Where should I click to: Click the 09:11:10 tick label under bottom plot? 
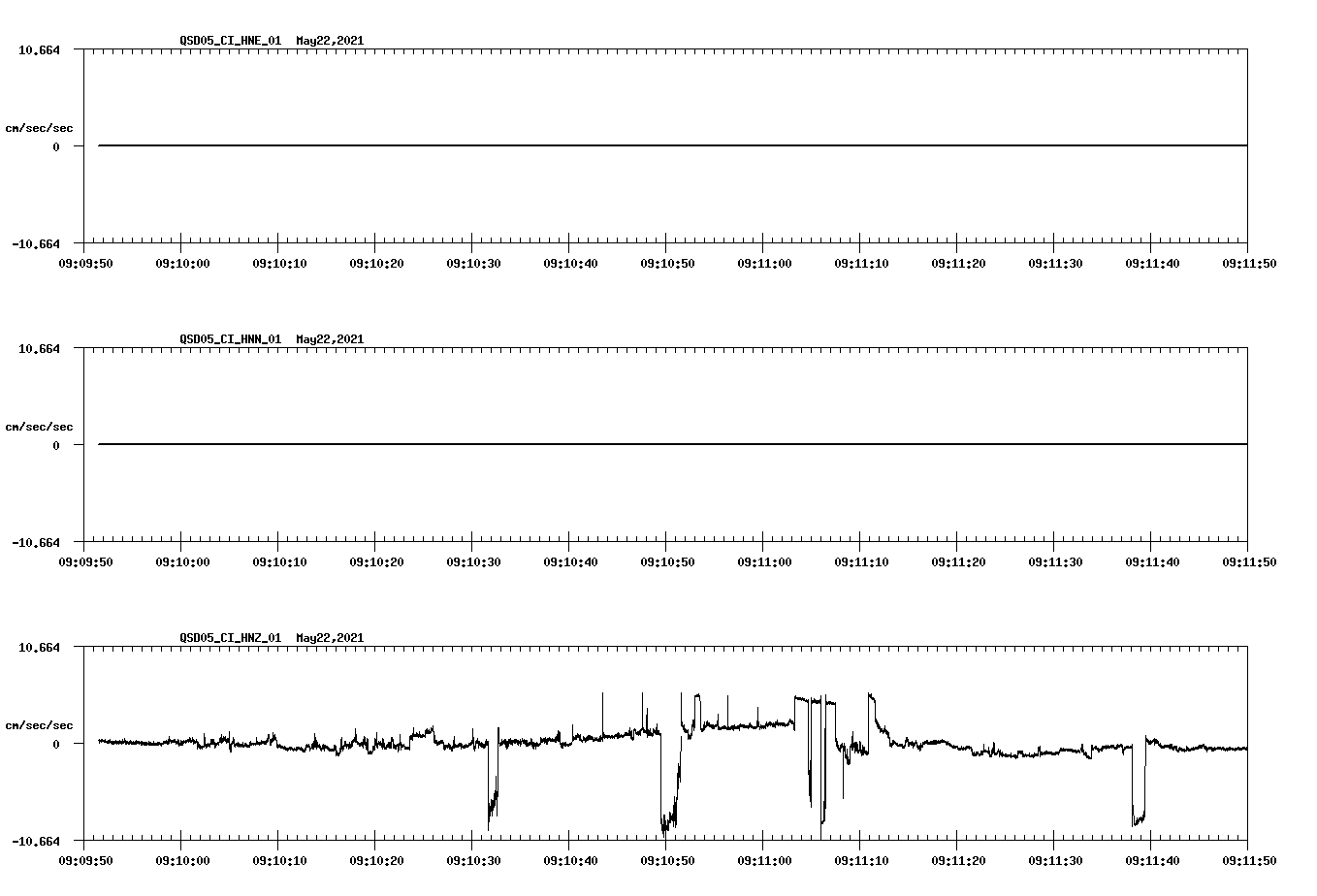coord(860,859)
